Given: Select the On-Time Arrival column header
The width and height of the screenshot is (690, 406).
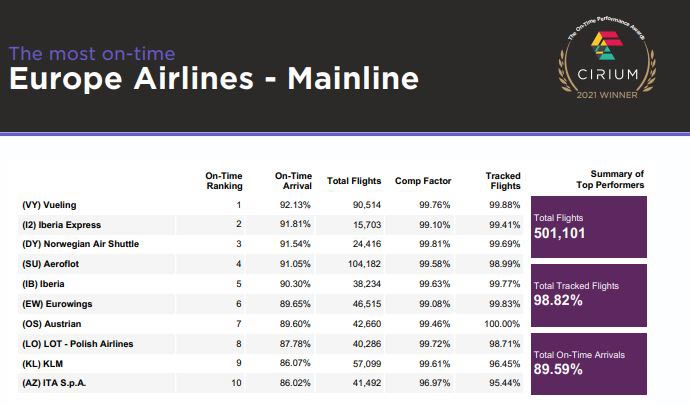Looking at the screenshot, I should pos(294,180).
